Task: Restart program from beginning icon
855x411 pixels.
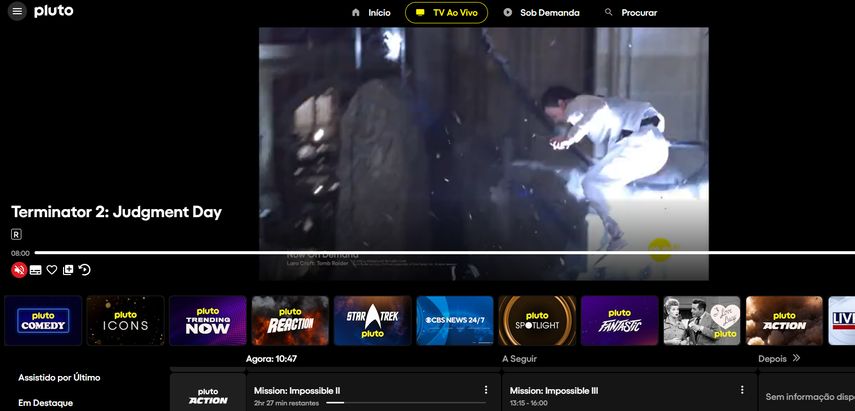Action: [85, 270]
